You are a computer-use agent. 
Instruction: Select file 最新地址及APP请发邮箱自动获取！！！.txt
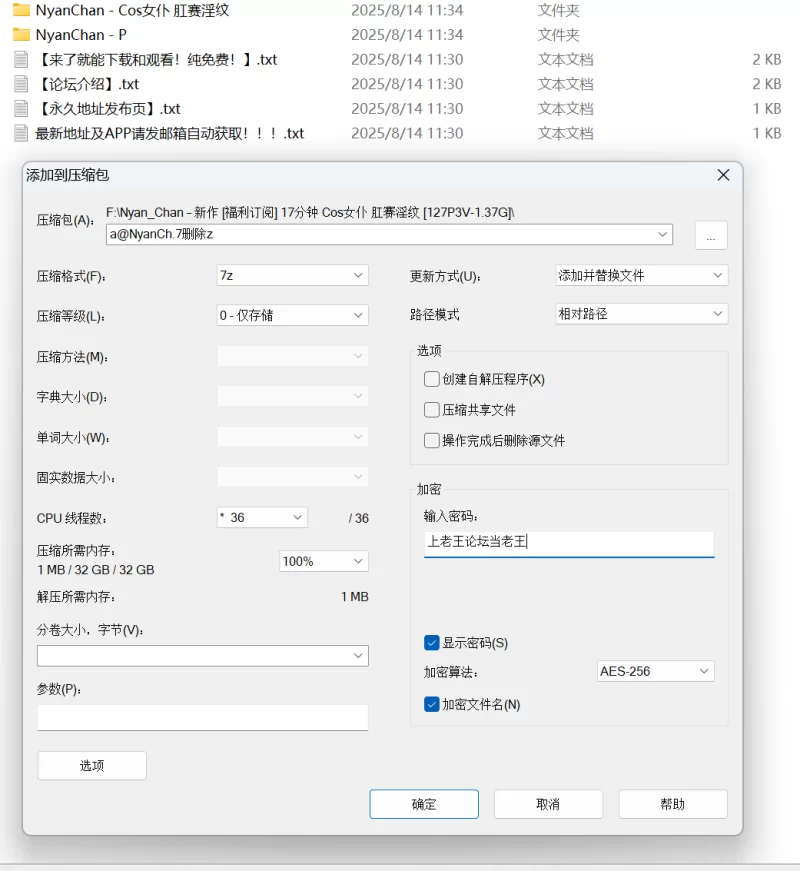pyautogui.click(x=169, y=133)
